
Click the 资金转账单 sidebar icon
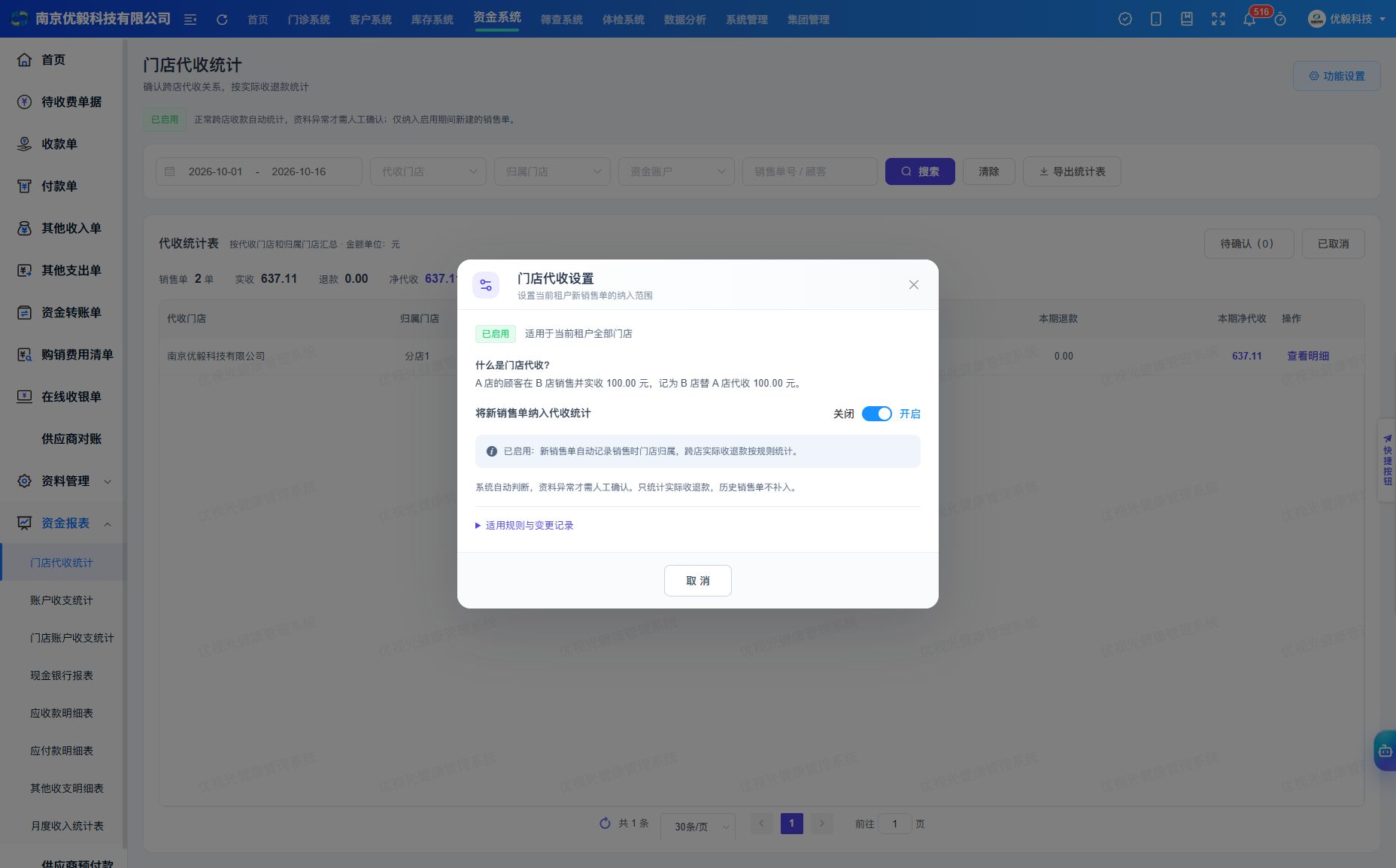tap(24, 312)
